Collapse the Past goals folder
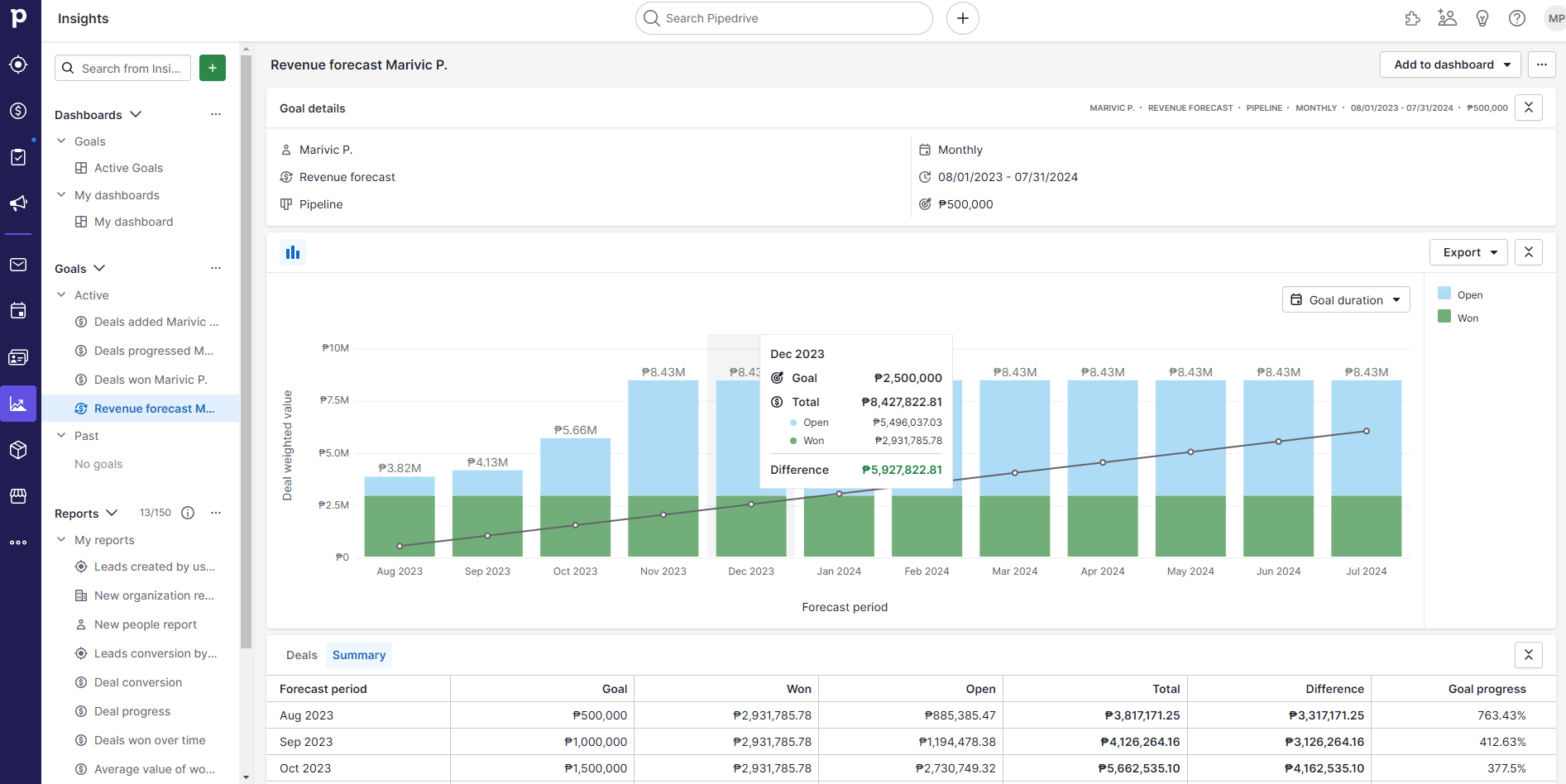The width and height of the screenshot is (1566, 784). (61, 436)
